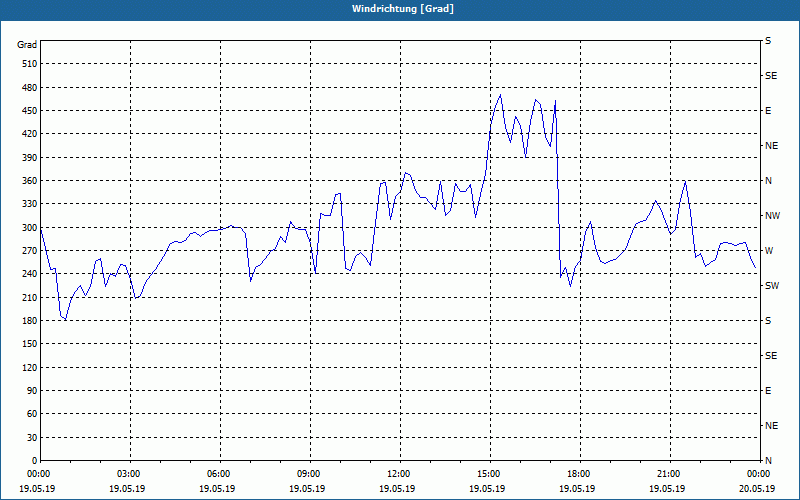
Task: Click the chart title "Windrichtung [Grad]"
Action: coord(403,9)
